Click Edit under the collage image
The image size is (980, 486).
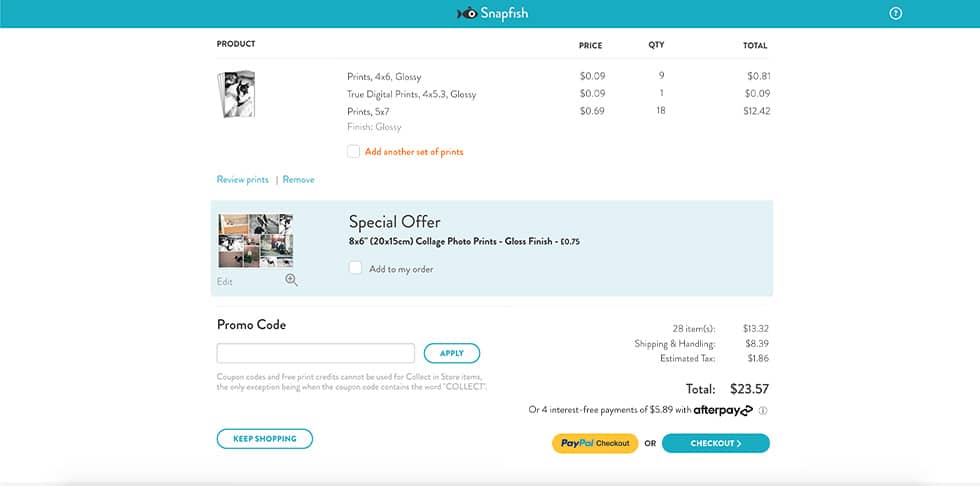pyautogui.click(x=224, y=282)
